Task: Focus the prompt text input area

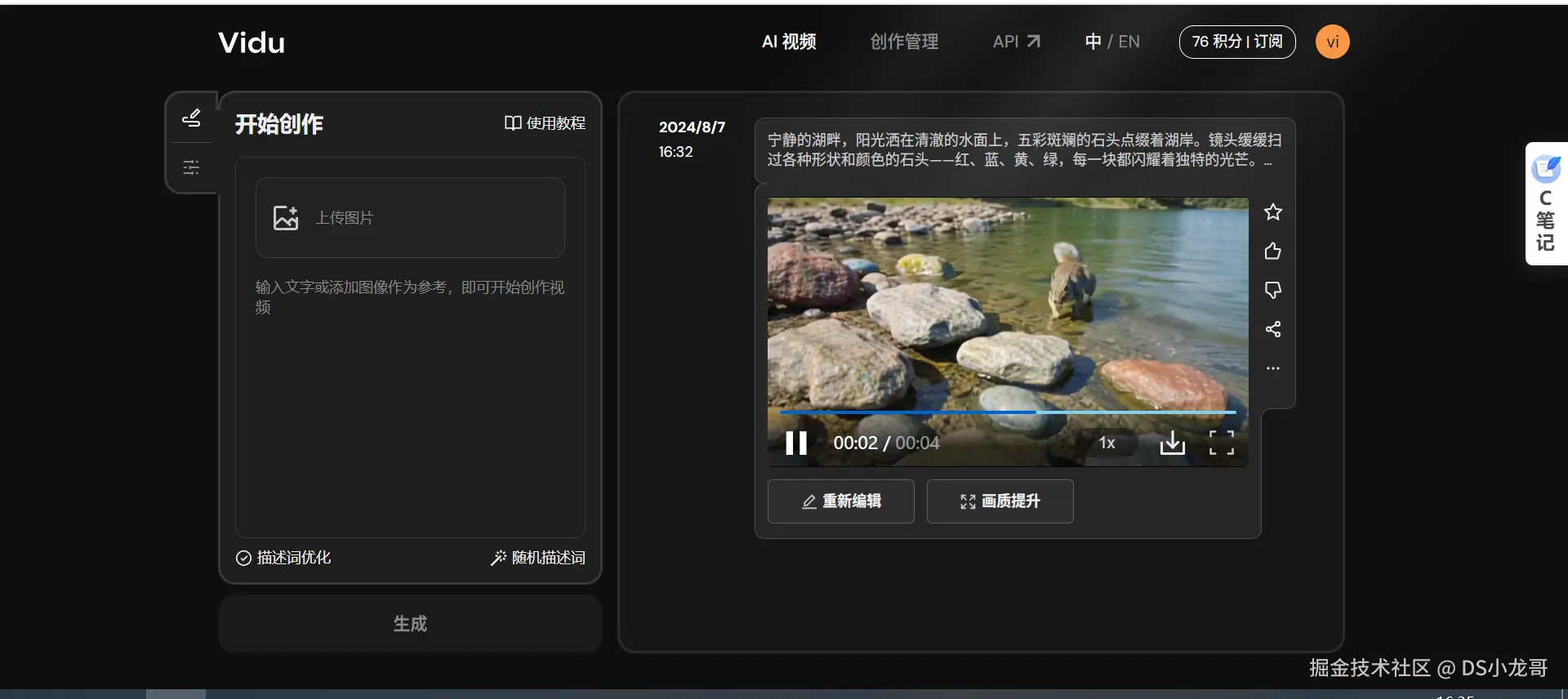Action: coord(410,400)
